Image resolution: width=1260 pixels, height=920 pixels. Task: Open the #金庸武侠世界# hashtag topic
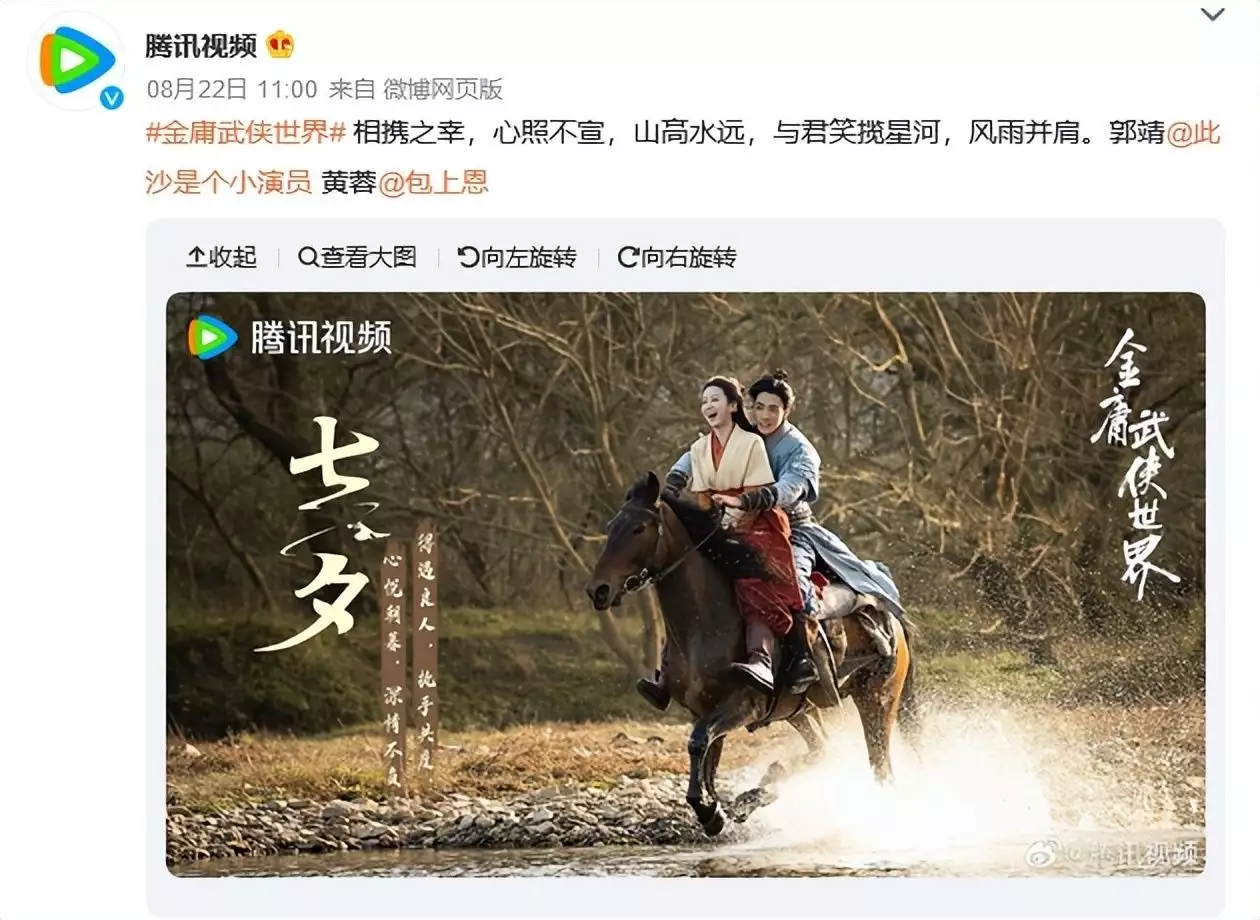(x=246, y=133)
